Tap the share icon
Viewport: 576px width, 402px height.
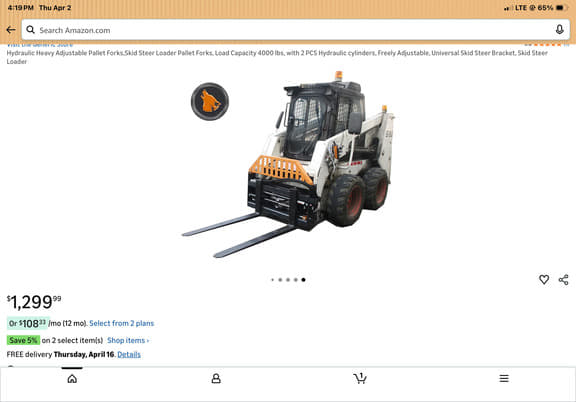point(564,280)
